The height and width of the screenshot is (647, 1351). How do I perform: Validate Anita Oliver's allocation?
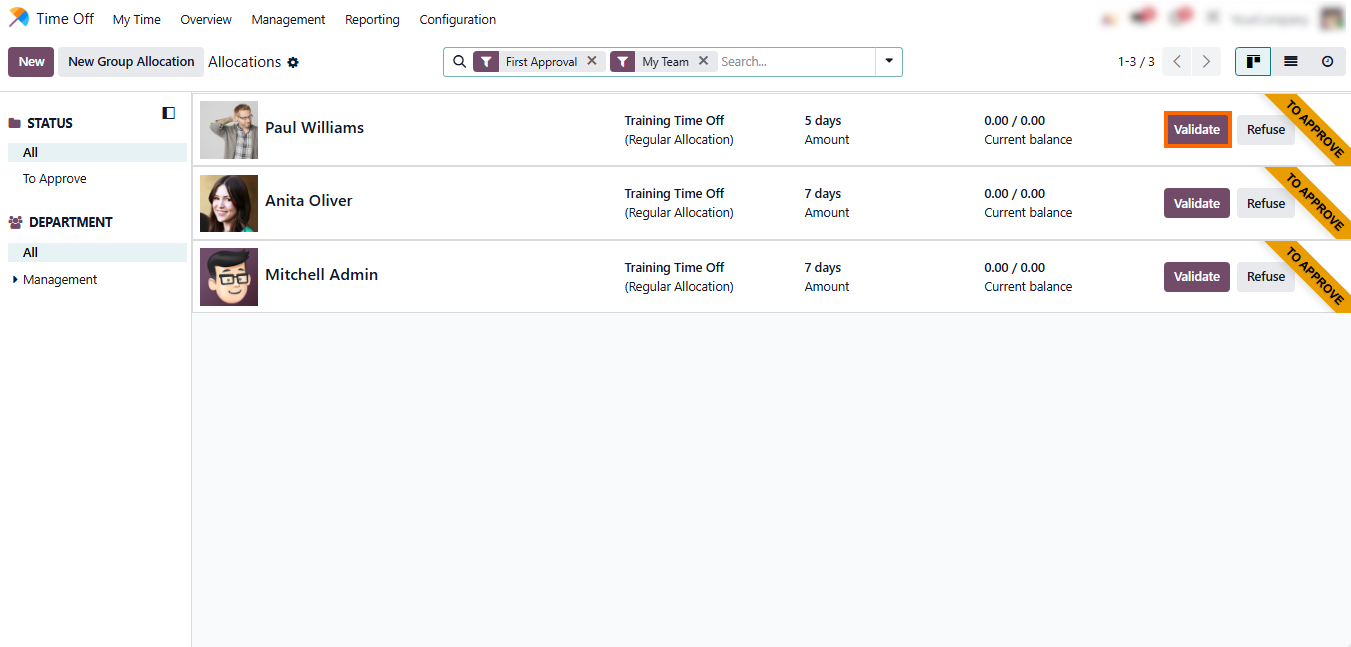[x=1196, y=203]
